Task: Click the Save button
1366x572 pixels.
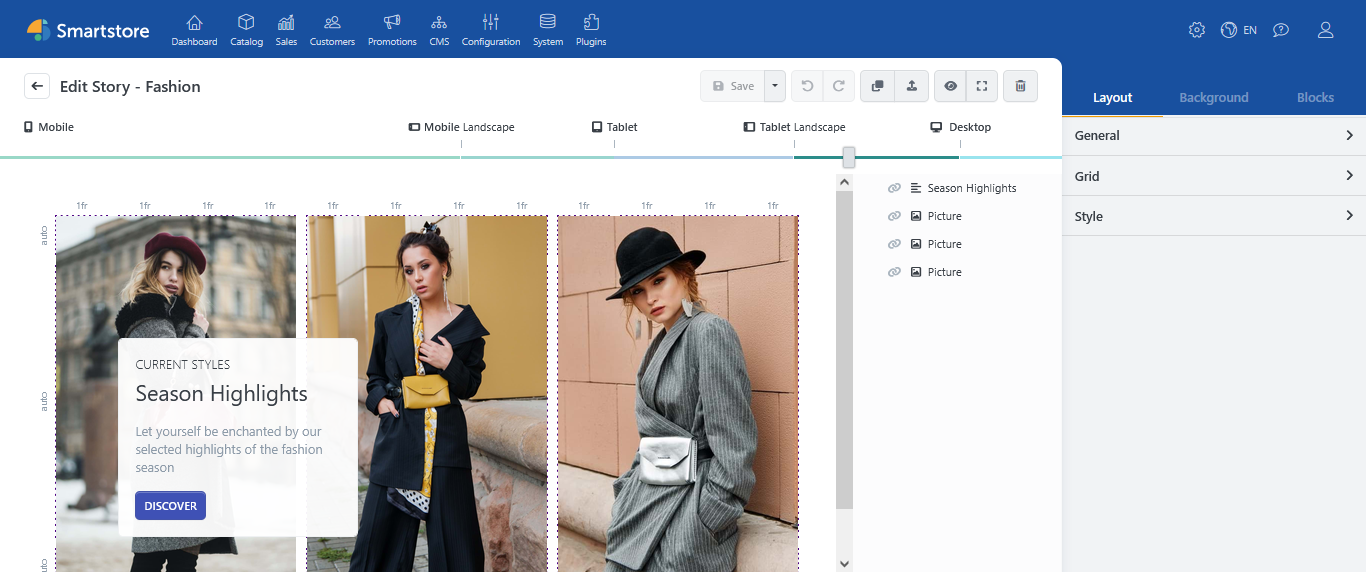Action: coord(733,86)
